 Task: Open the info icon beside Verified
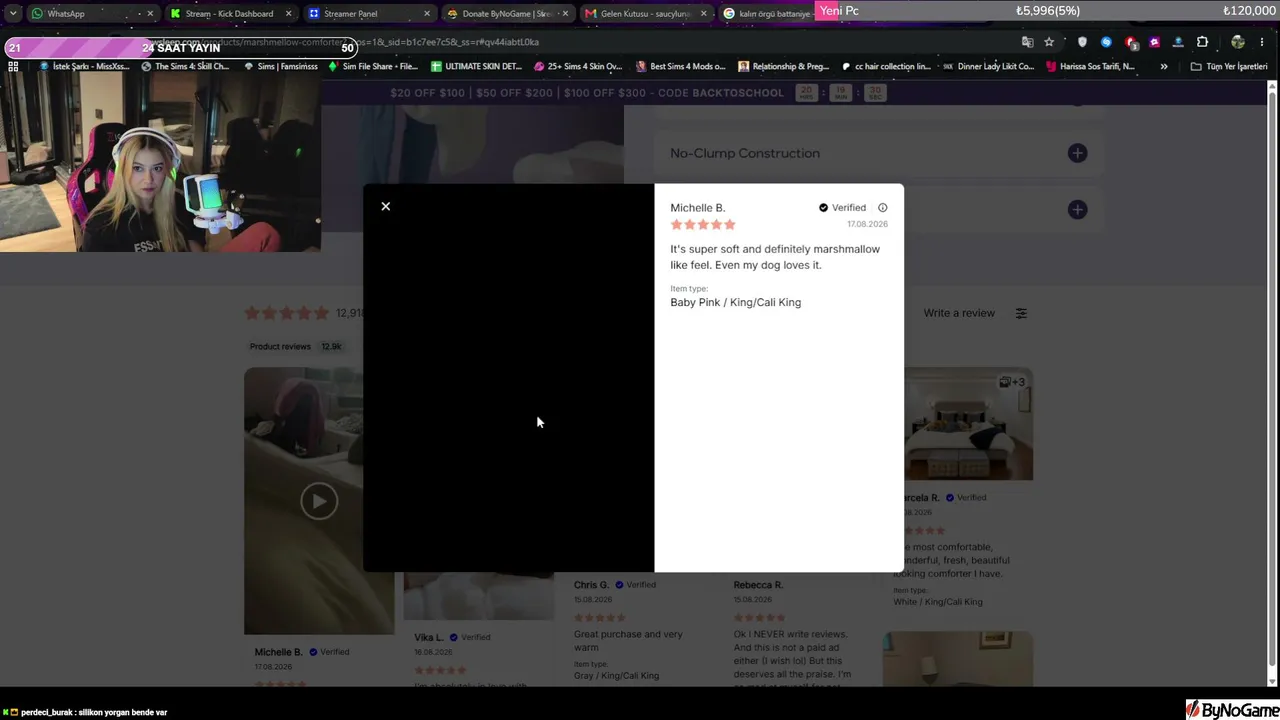(x=882, y=208)
